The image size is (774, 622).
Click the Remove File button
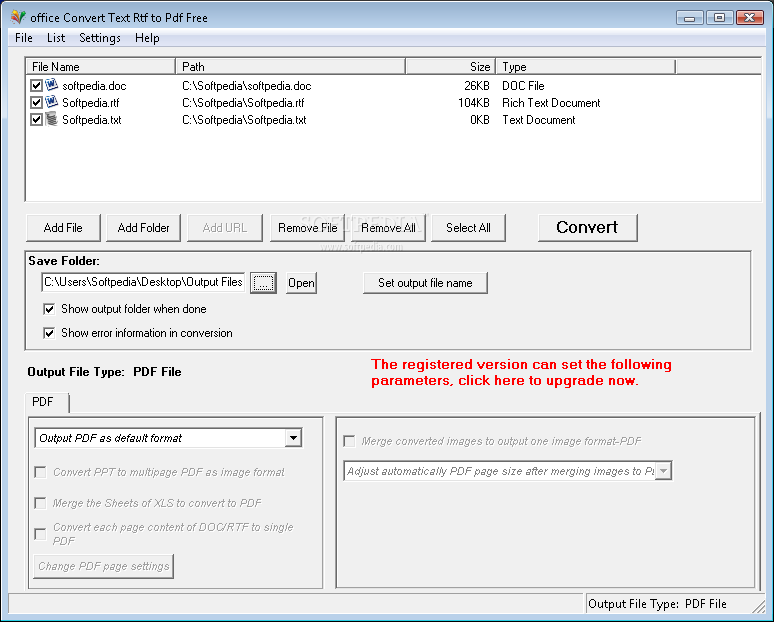[x=307, y=228]
